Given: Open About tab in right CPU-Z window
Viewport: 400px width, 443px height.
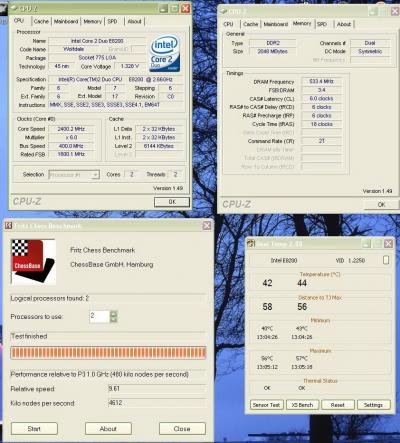Looking at the screenshot, I should click(x=344, y=24).
